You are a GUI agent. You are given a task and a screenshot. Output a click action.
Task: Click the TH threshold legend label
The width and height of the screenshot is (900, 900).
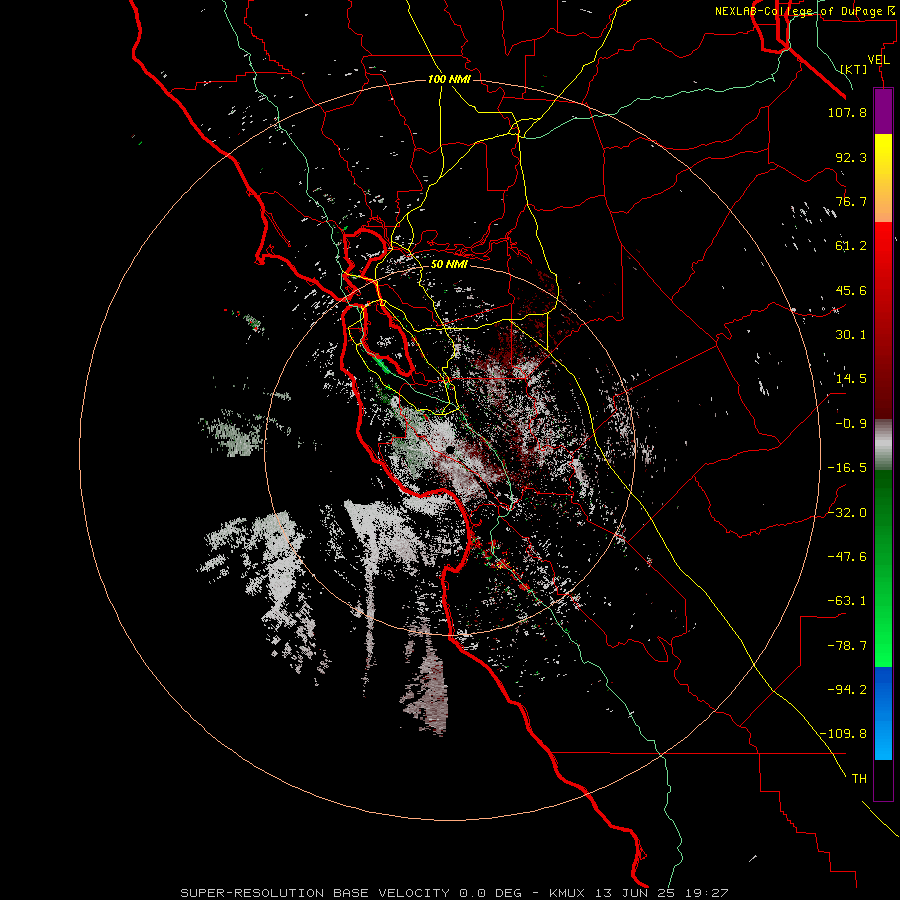click(x=859, y=778)
